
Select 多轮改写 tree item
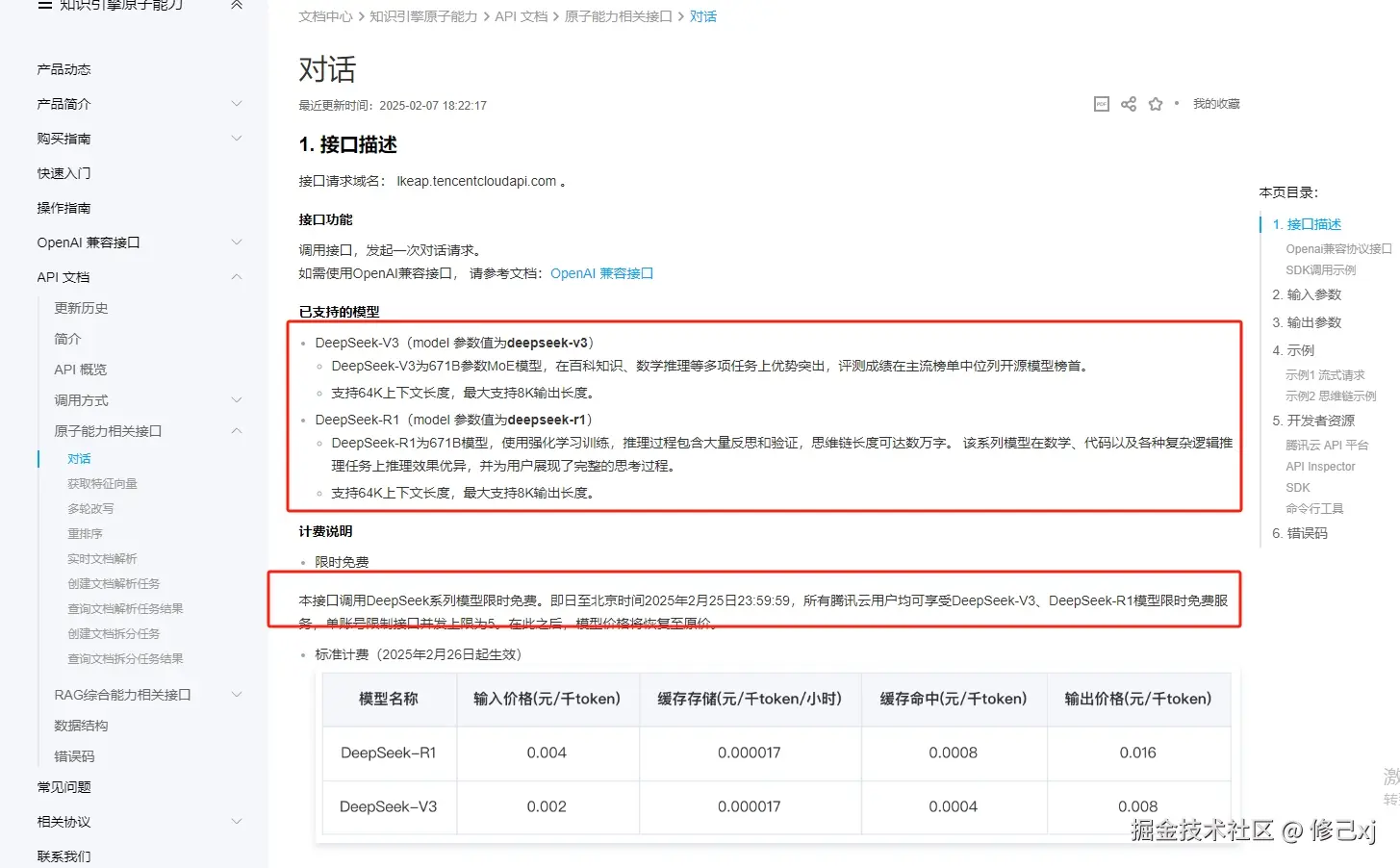pos(90,509)
